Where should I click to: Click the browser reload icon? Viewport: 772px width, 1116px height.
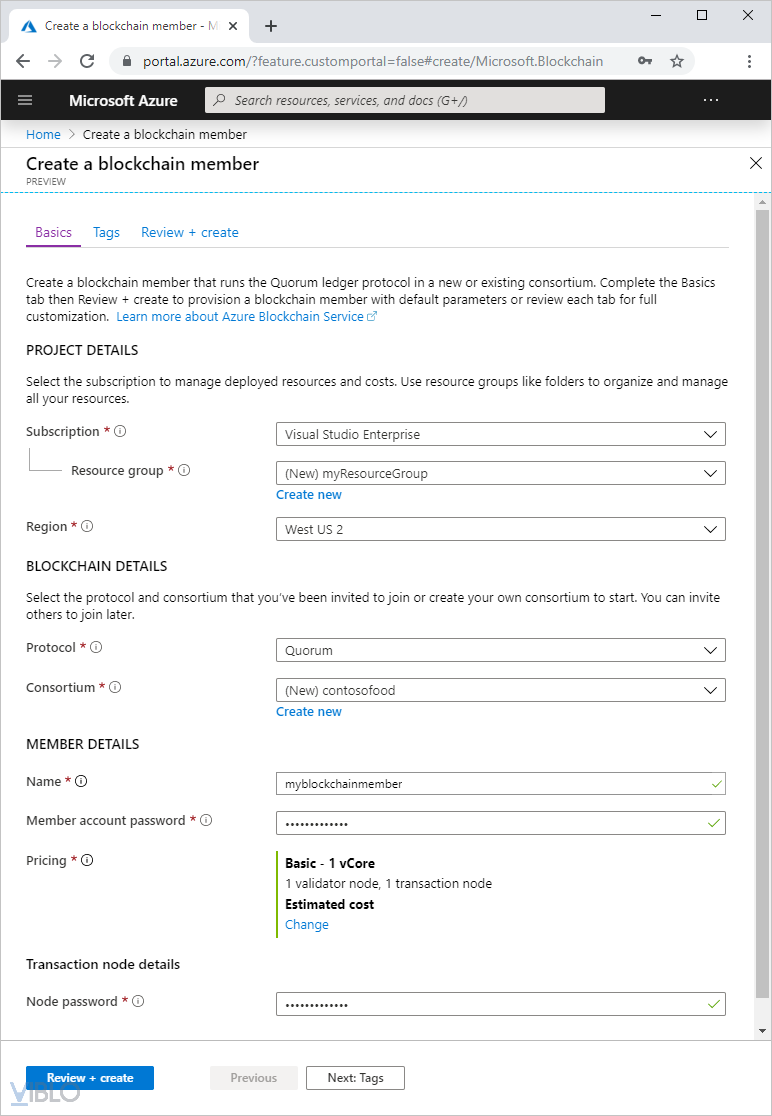pos(87,61)
